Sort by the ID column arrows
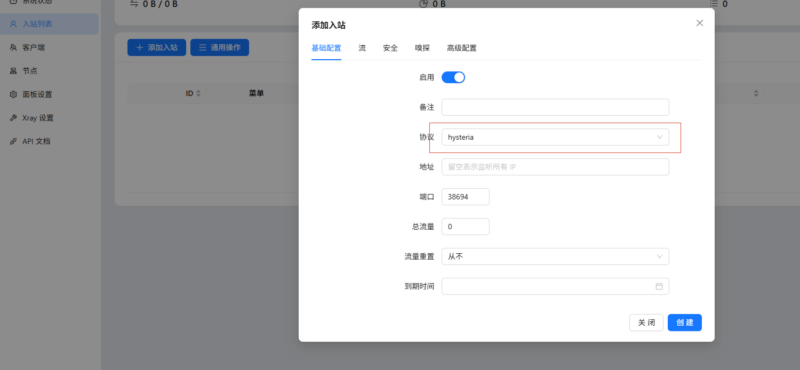 click(x=198, y=94)
